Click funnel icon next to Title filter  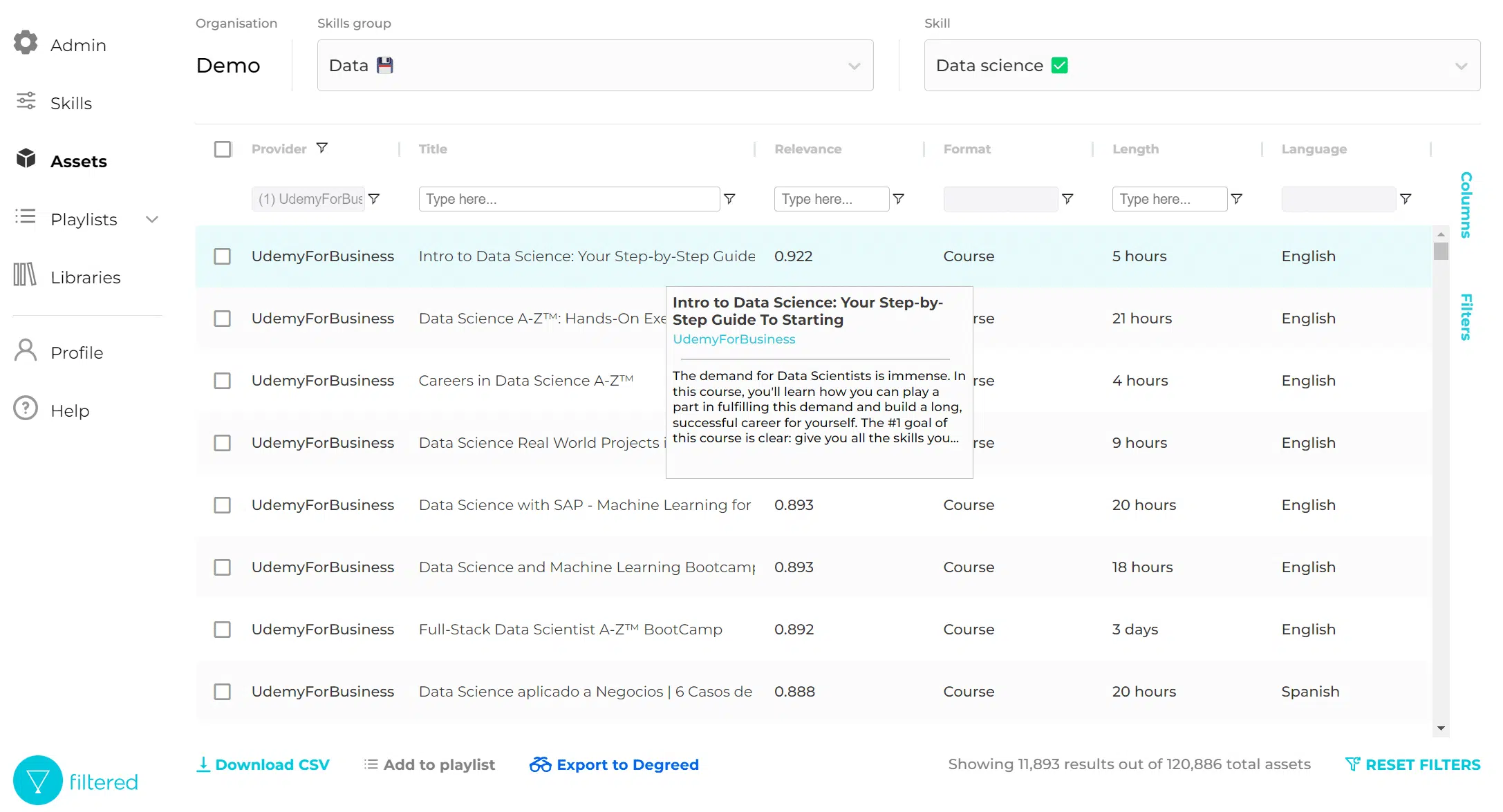click(x=729, y=199)
